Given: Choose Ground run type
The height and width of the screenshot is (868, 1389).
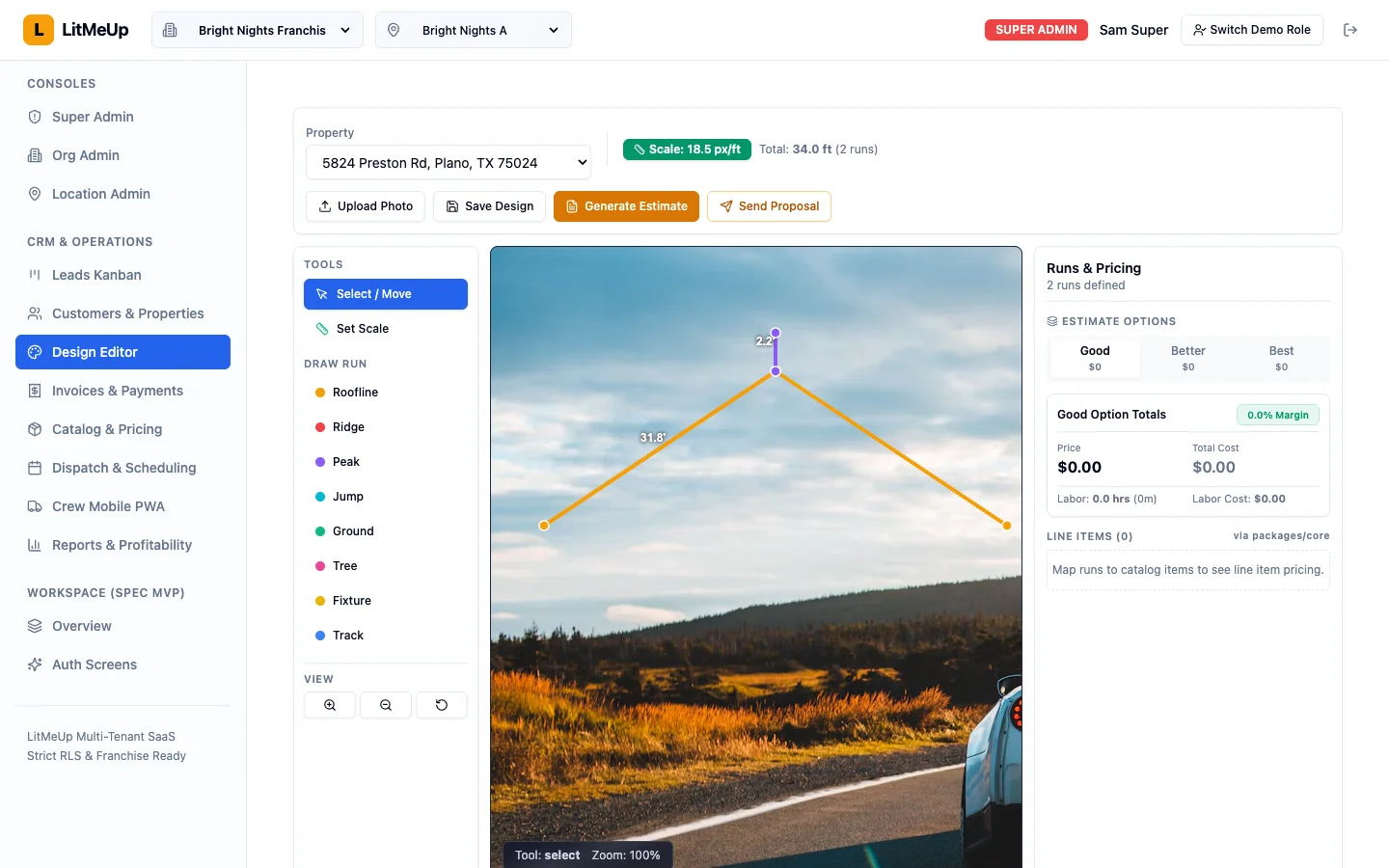Looking at the screenshot, I should tap(386, 531).
